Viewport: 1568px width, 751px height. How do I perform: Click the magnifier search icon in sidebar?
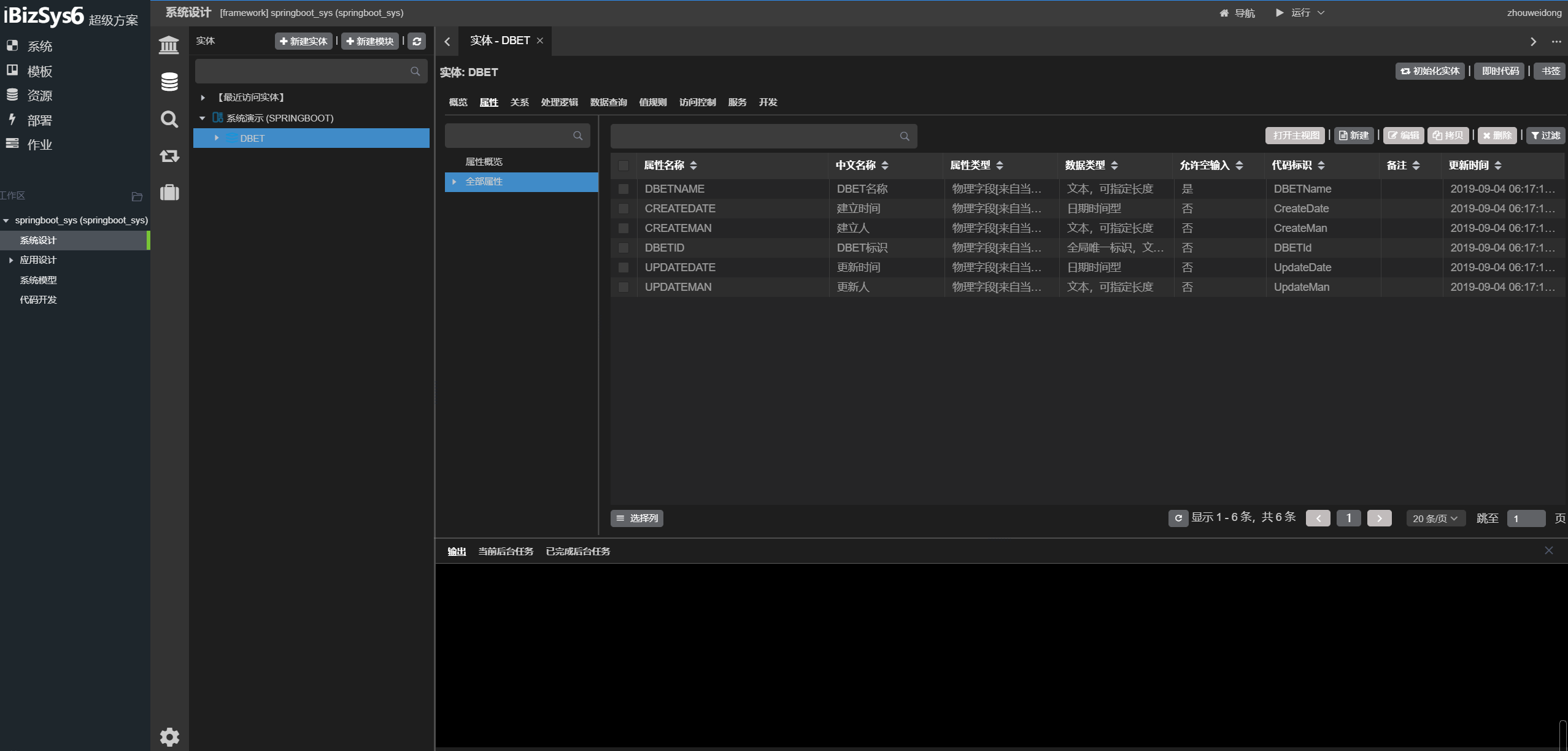169,119
